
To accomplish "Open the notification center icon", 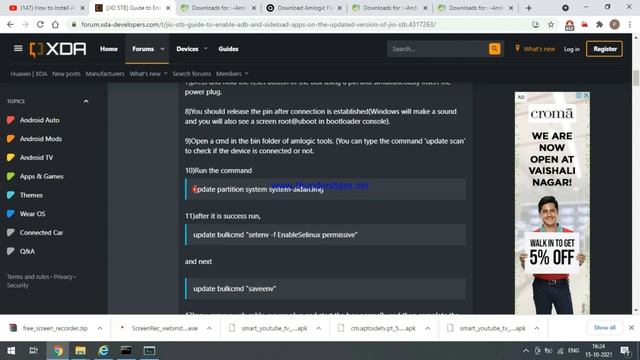I will pyautogui.click(x=625, y=351).
